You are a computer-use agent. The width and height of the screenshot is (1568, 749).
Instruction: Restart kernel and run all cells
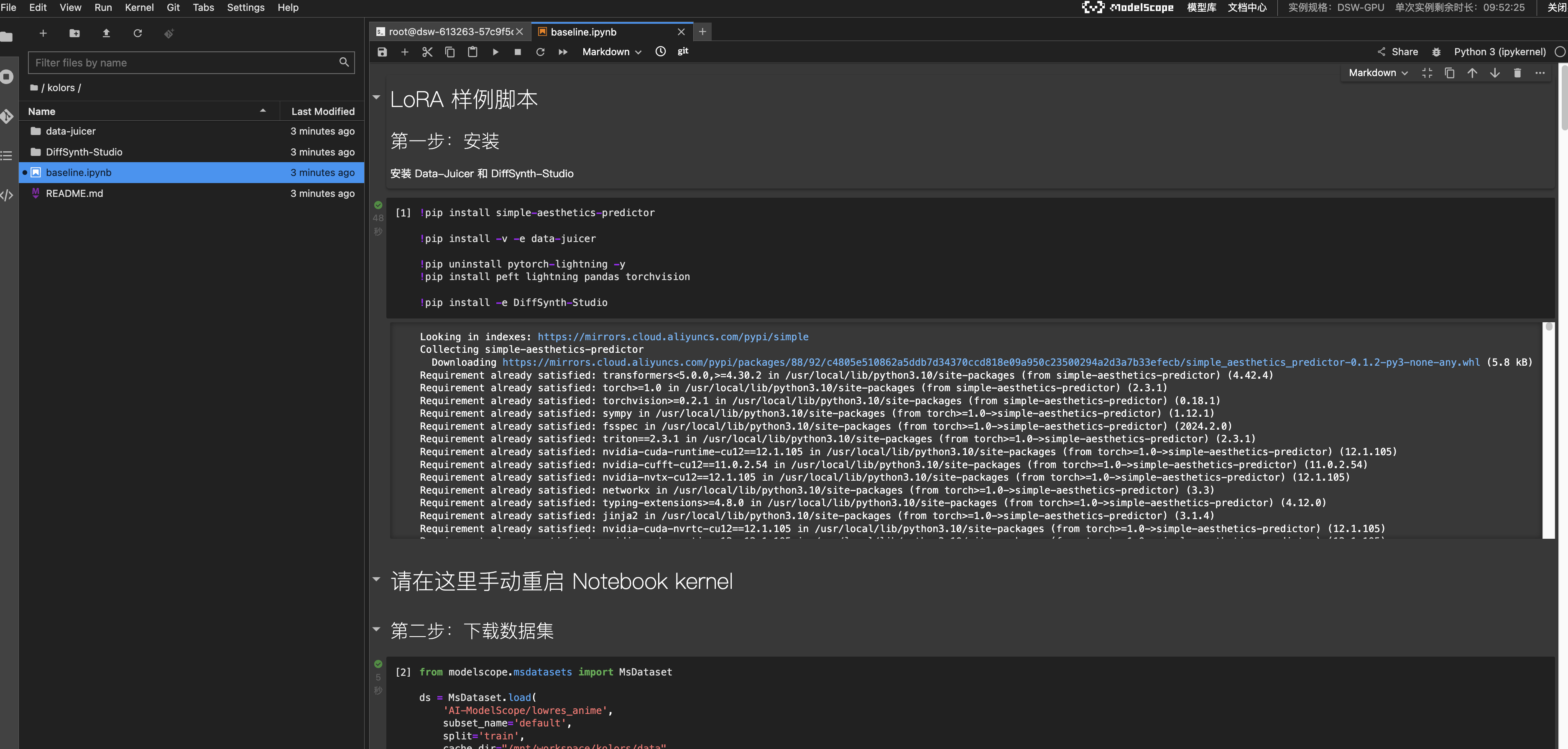click(563, 52)
